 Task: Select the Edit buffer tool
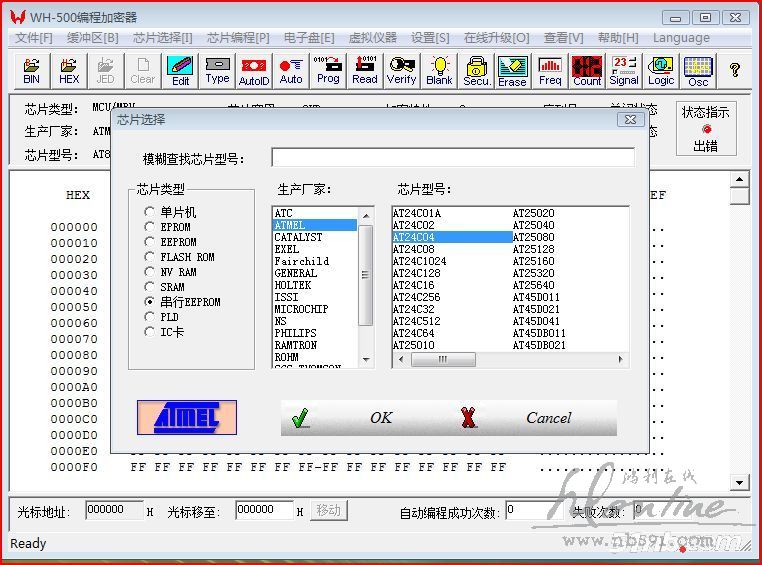180,70
